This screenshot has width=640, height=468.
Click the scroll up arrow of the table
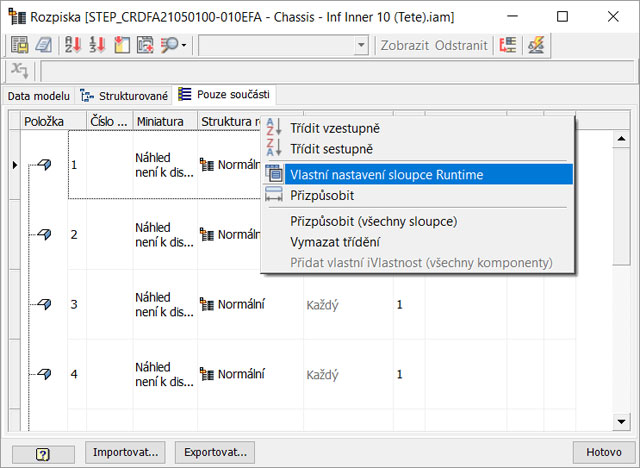(x=621, y=139)
